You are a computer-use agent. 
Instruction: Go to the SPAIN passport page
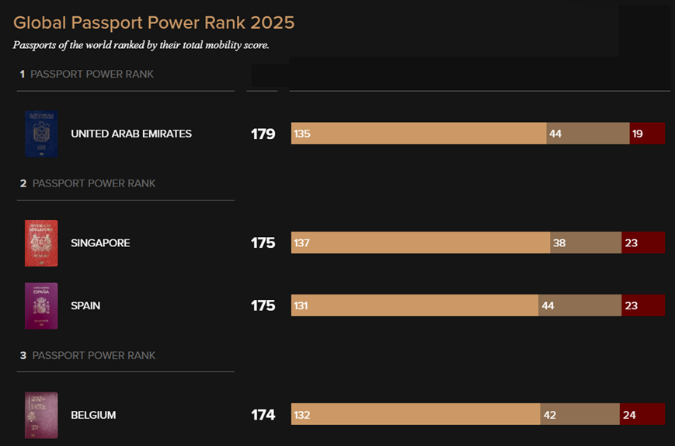[x=85, y=306]
